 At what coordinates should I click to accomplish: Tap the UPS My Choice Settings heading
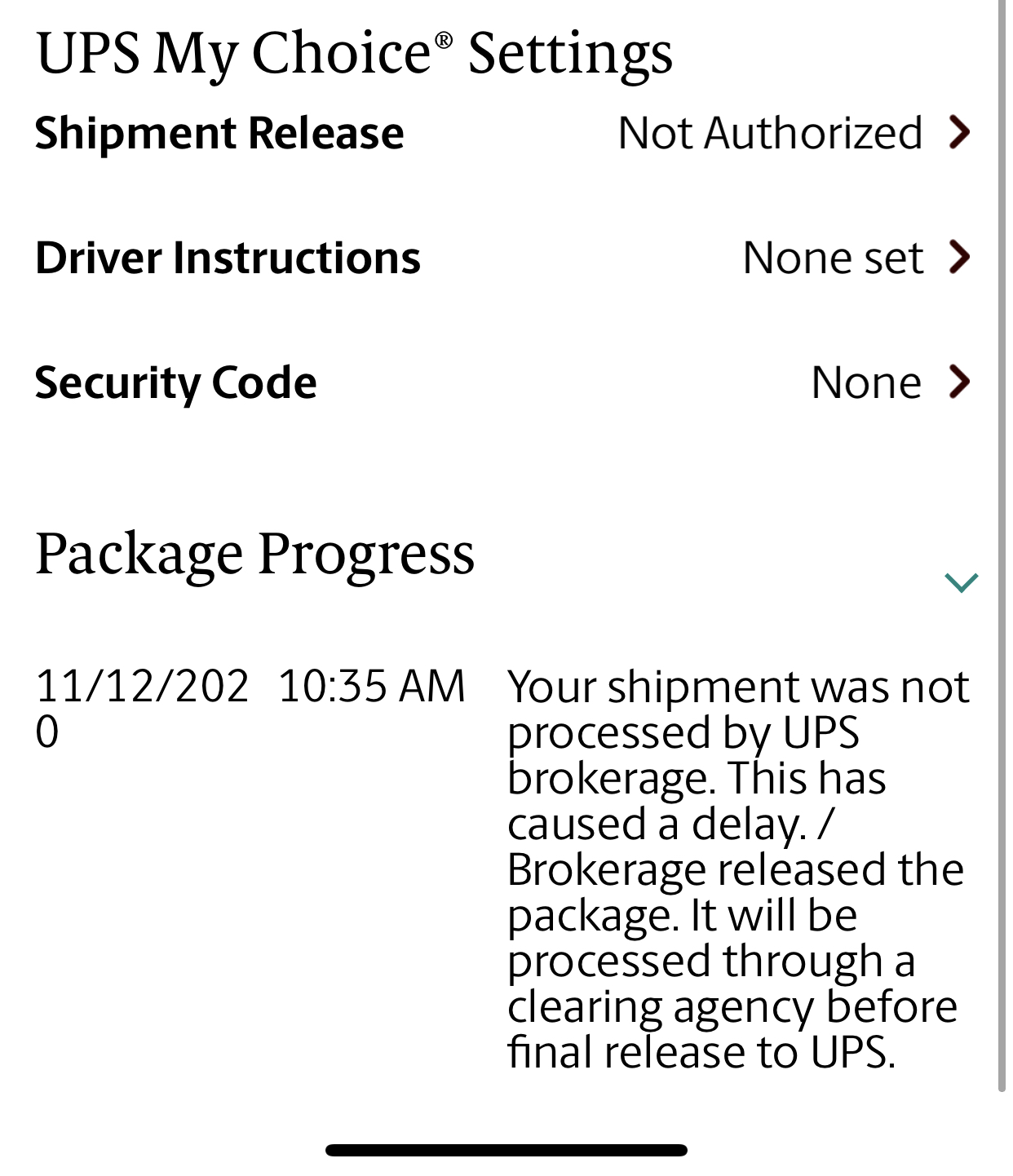(x=354, y=54)
